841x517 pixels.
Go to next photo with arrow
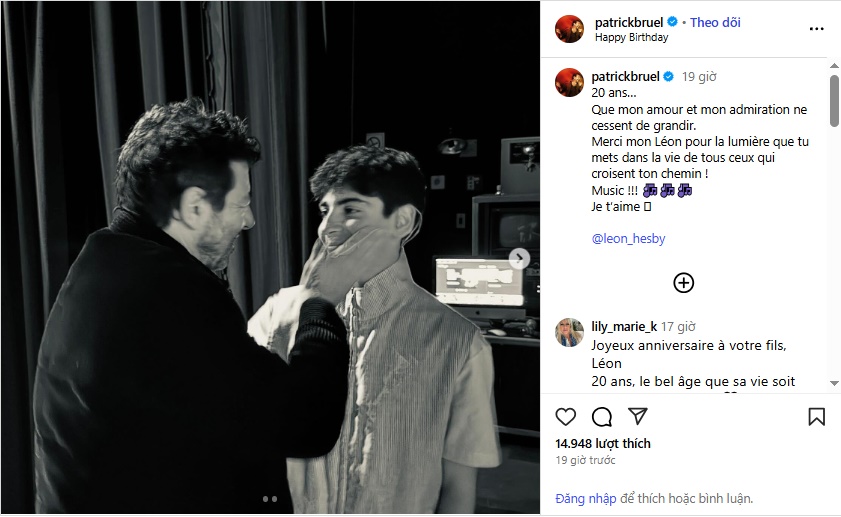(x=519, y=258)
